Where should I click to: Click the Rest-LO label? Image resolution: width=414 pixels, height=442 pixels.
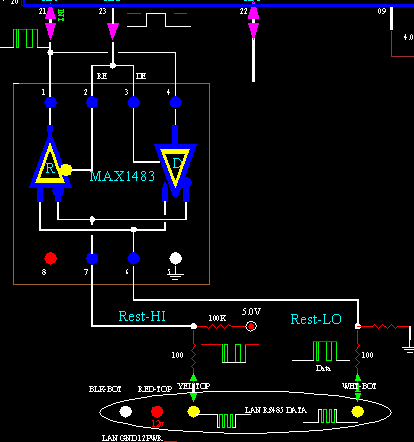pos(316,319)
